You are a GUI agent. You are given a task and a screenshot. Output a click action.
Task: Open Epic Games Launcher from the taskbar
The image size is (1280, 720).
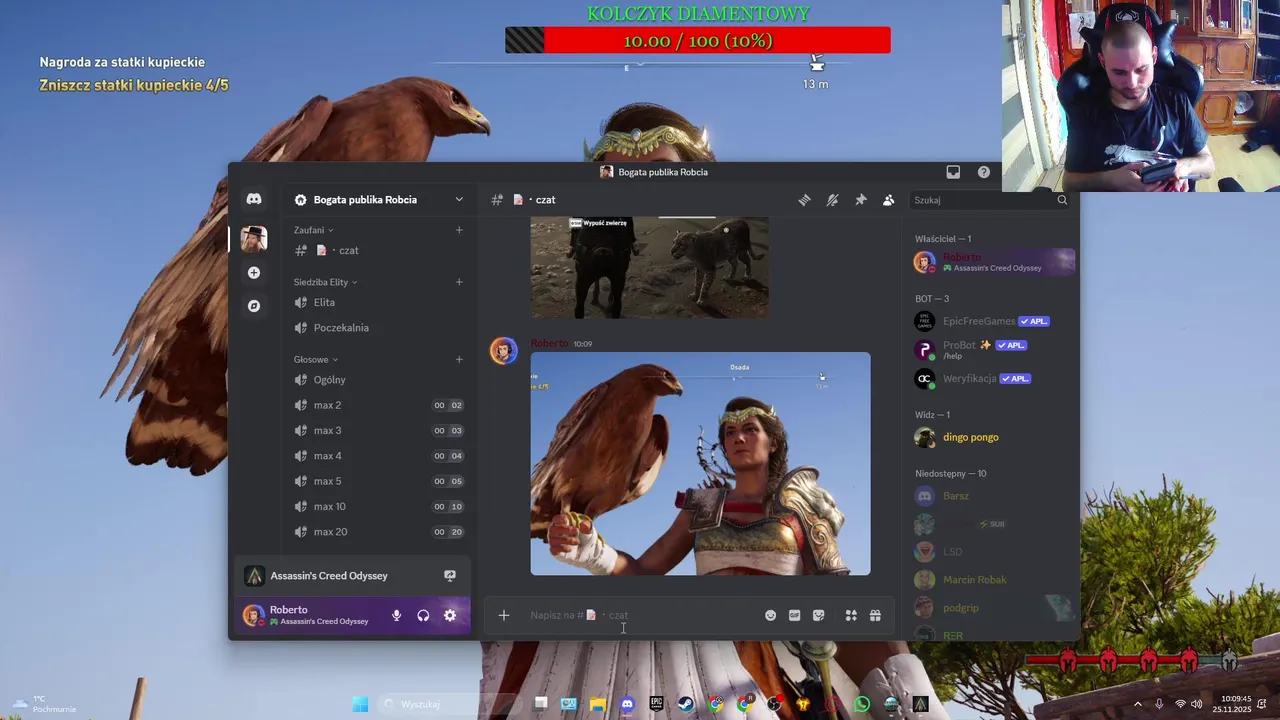[656, 704]
